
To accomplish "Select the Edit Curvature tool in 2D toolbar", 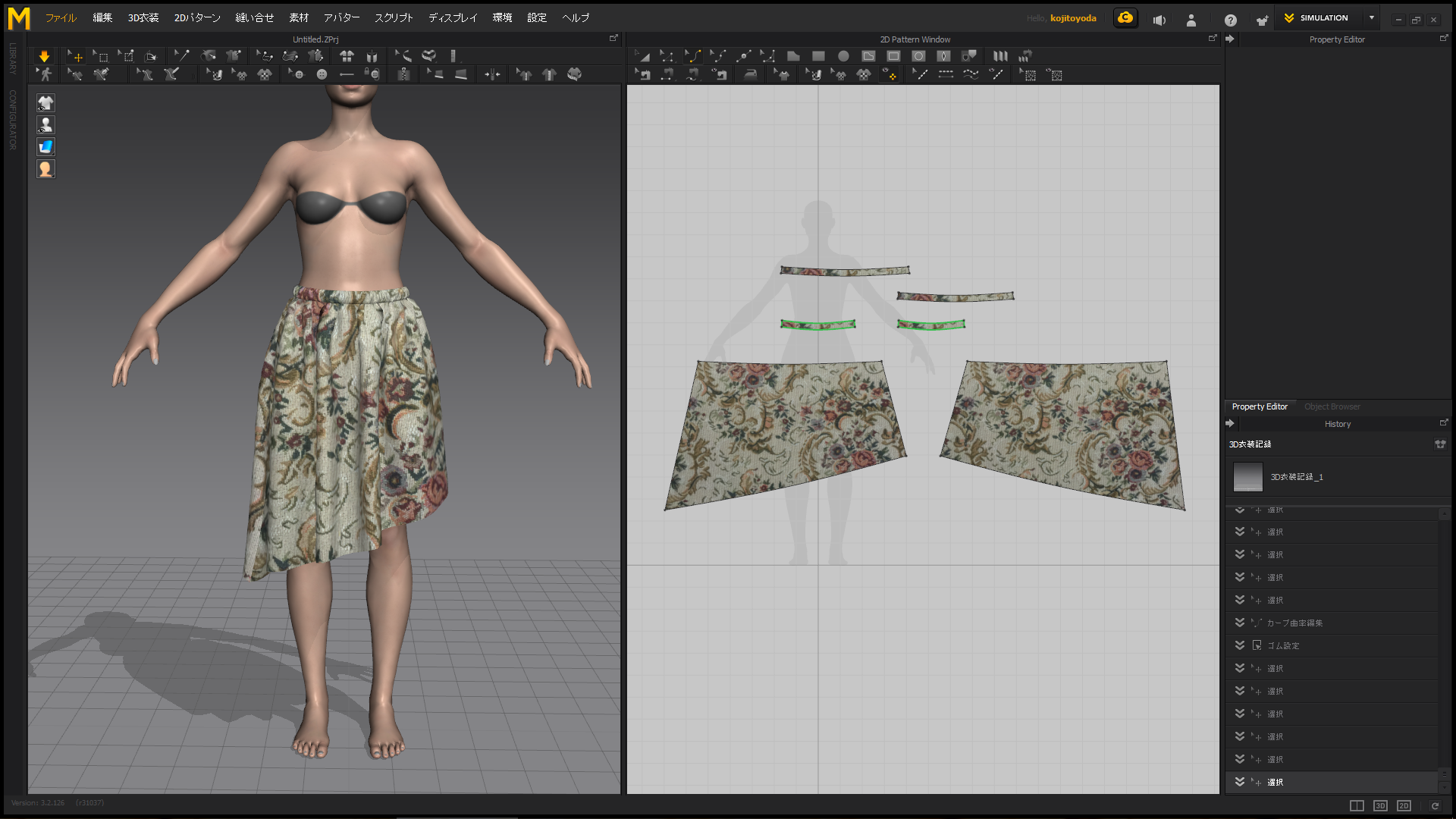I will (x=692, y=56).
